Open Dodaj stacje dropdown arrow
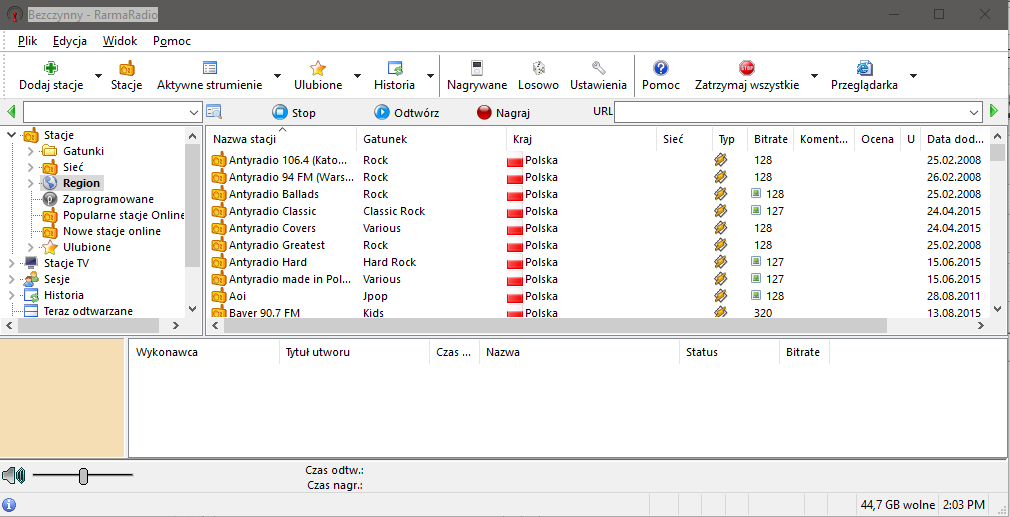Screen dimensions: 1010x517 [98, 76]
